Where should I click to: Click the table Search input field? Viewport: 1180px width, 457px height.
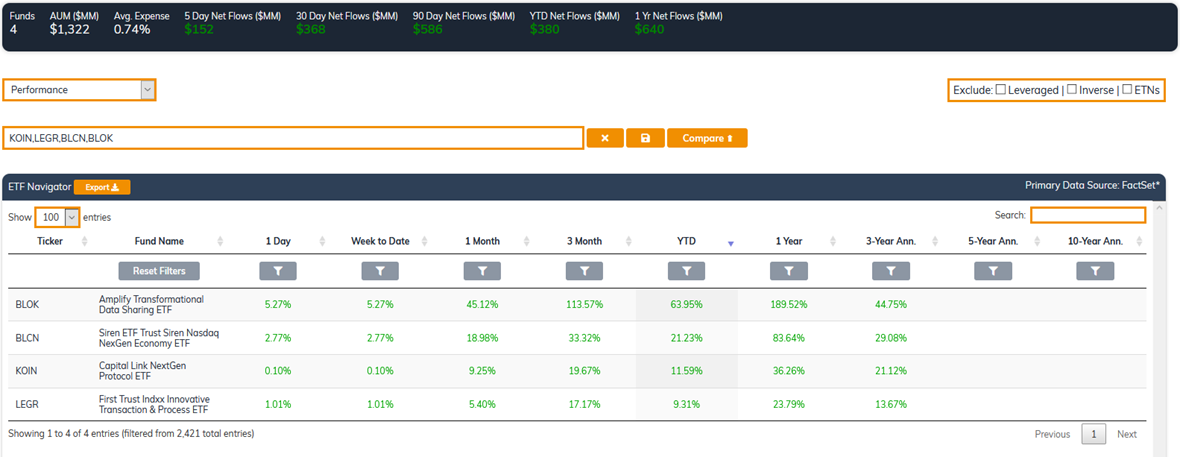point(1088,215)
